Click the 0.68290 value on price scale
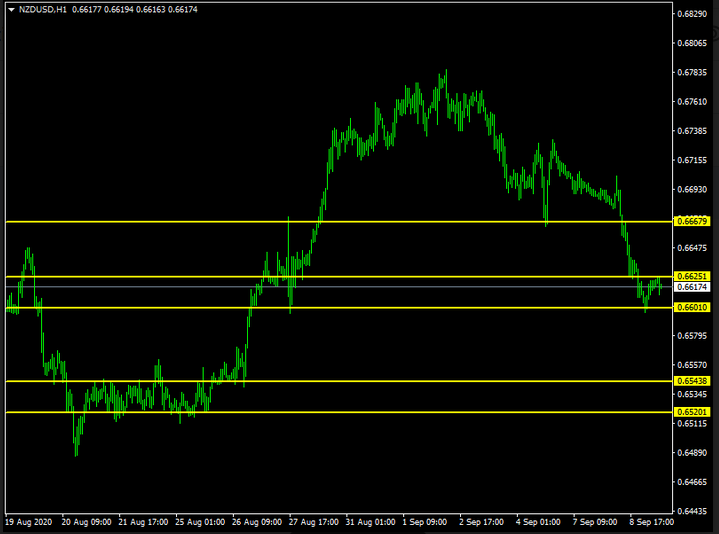The image size is (719, 534). click(693, 14)
